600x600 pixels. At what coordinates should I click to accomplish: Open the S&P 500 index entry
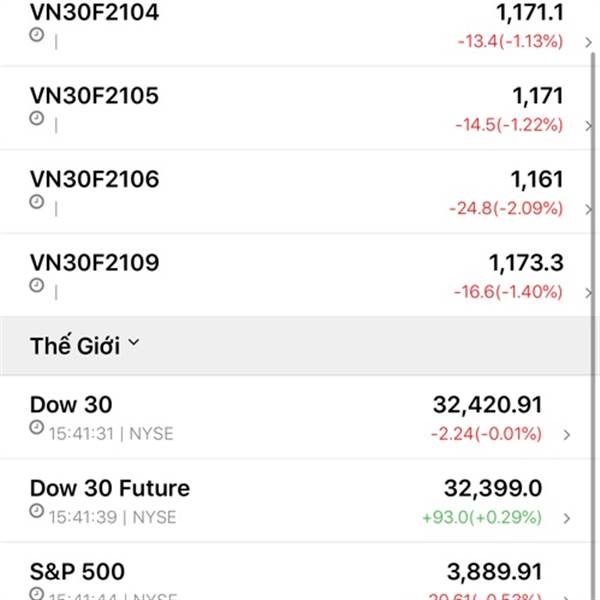coord(297,572)
